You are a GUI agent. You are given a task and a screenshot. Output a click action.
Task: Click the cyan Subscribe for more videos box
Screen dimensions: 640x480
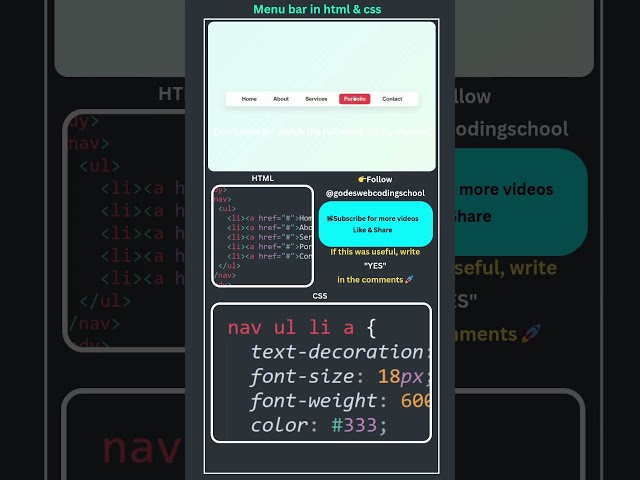click(x=376, y=224)
